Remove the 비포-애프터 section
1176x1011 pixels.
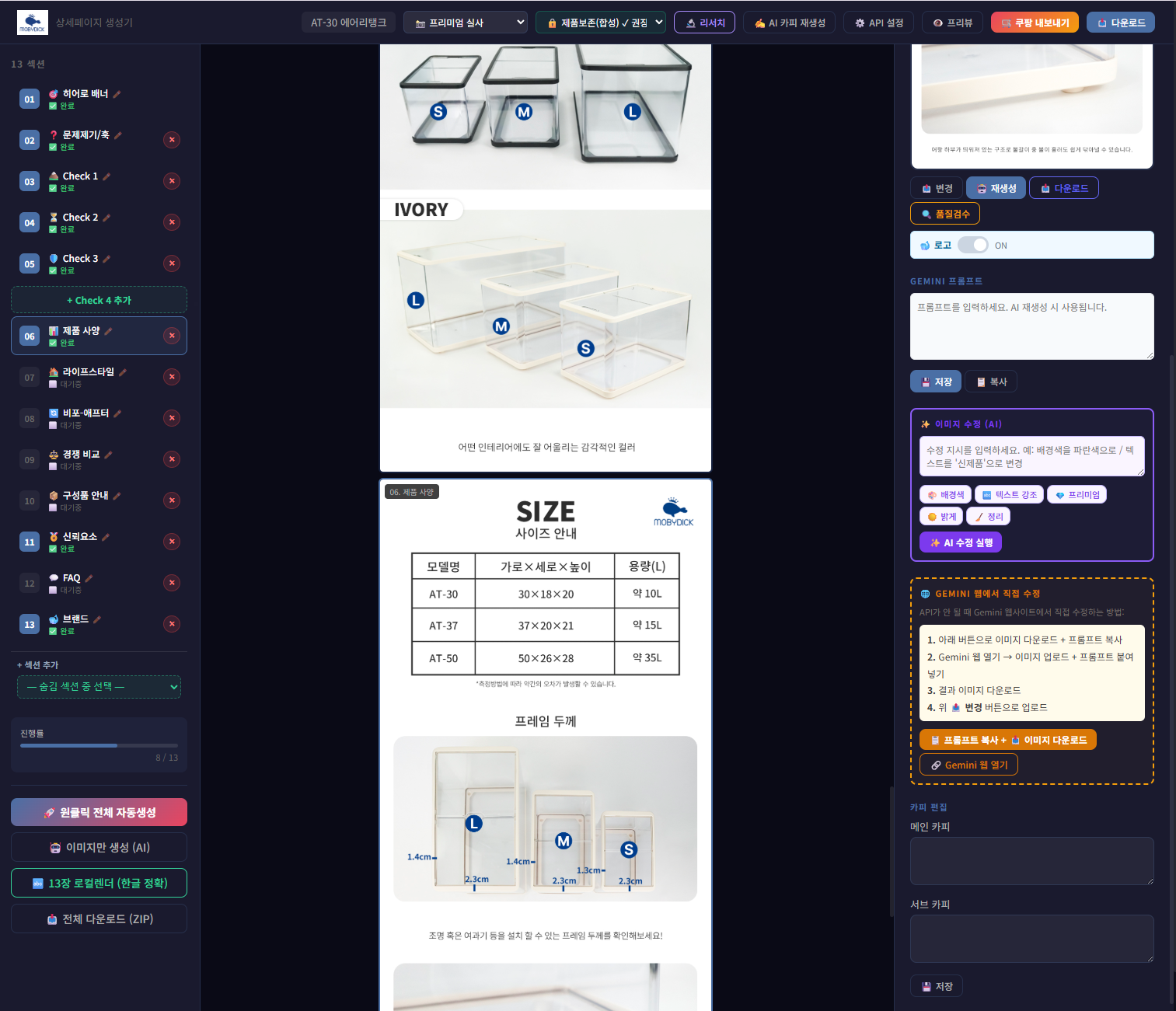click(x=172, y=418)
